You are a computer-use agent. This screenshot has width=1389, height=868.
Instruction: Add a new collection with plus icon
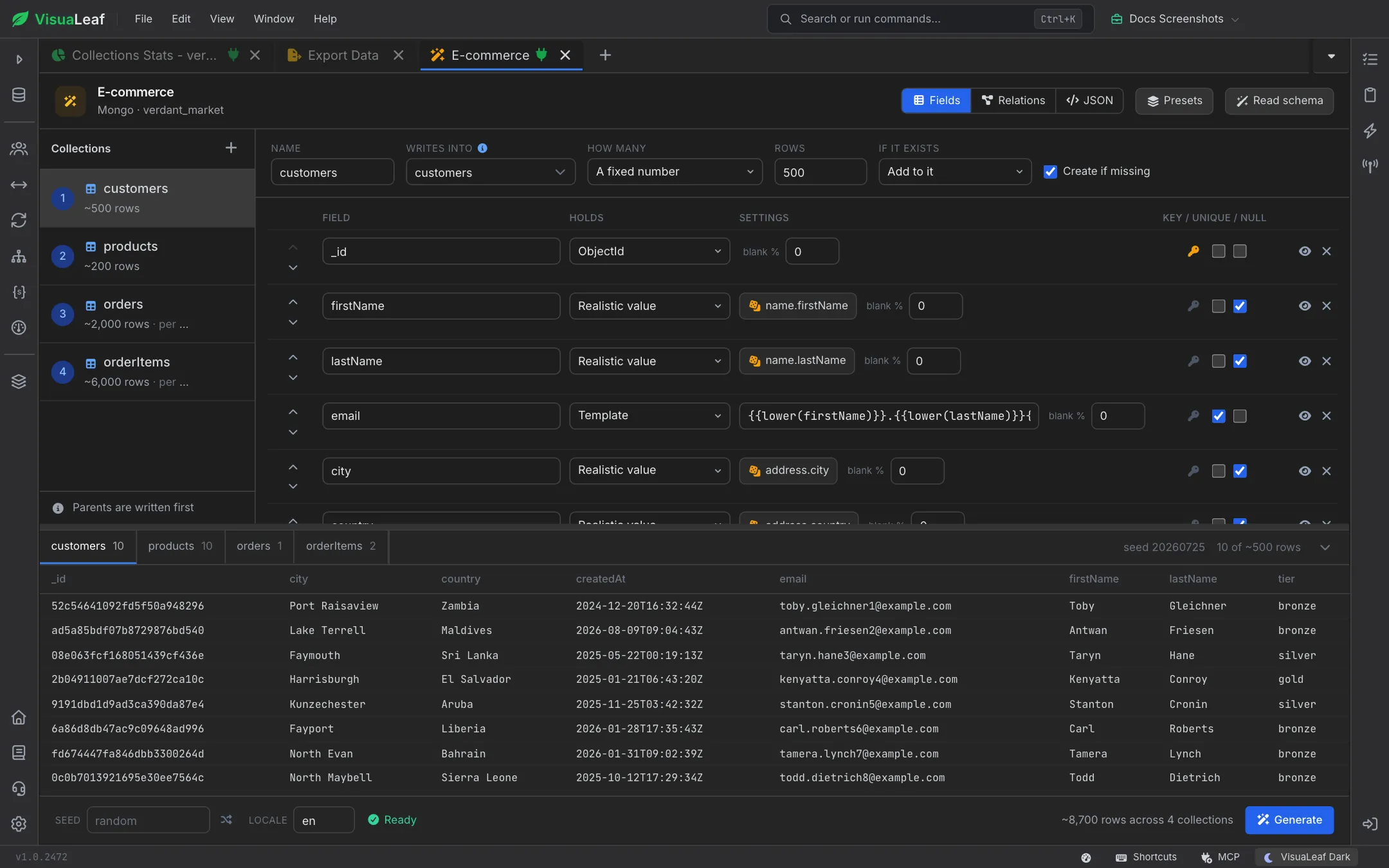tap(231, 148)
